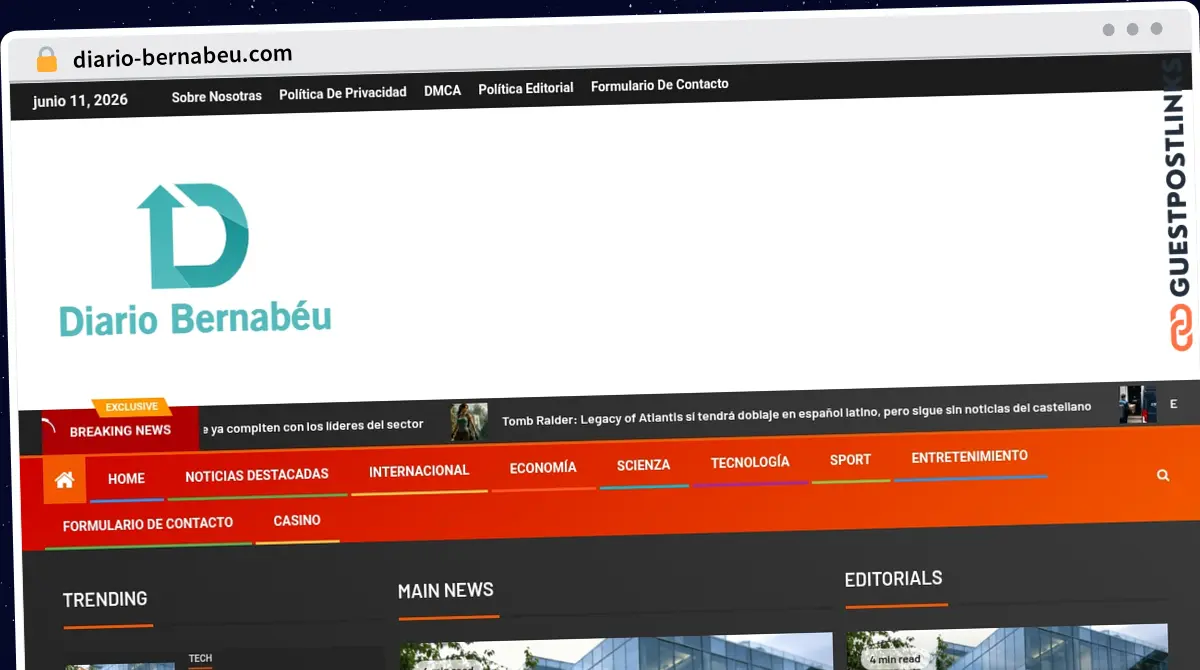Screen dimensions: 1200x670
Task: Click the junio 11, 2026 date text
Action: pos(80,100)
